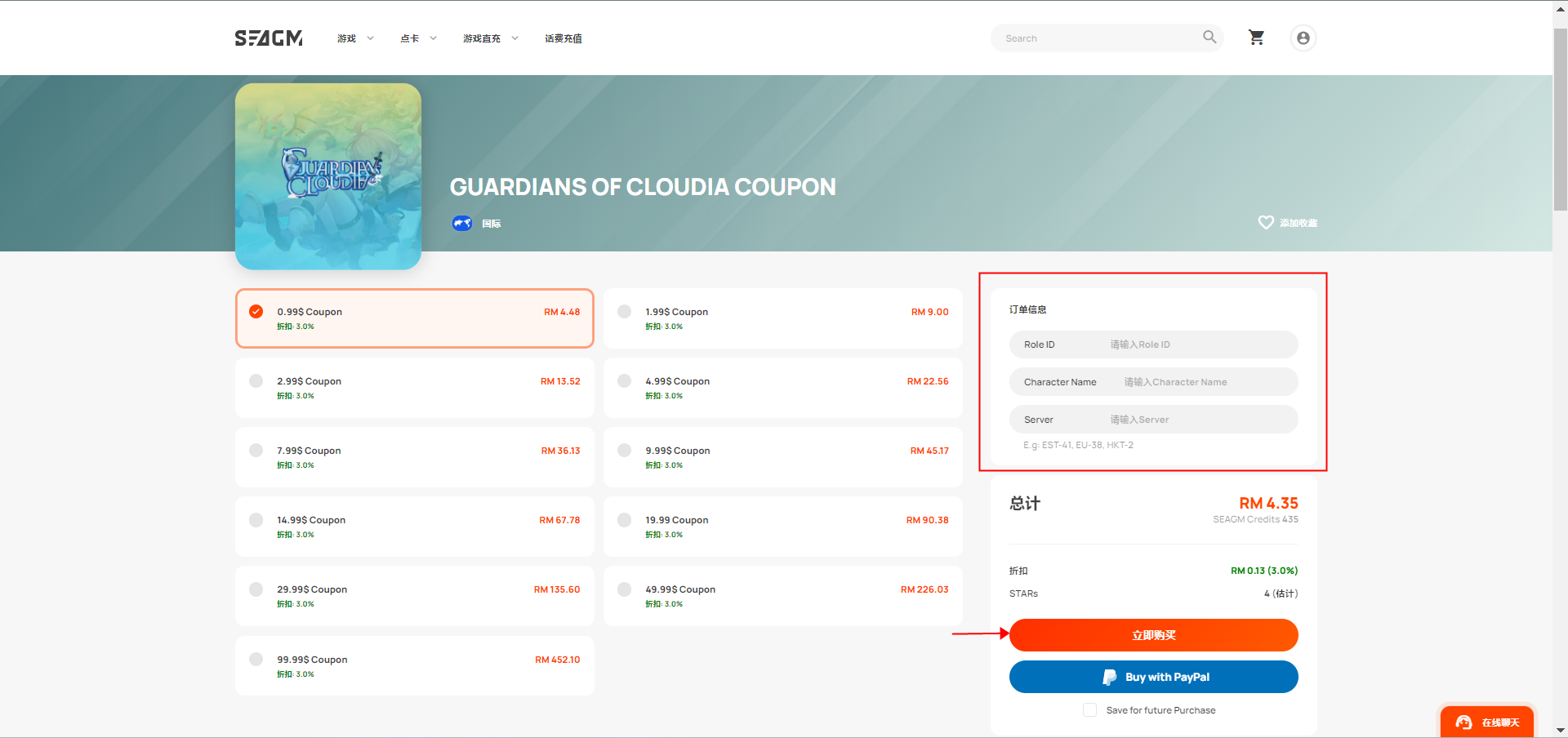Click the search magnifier icon
The width and height of the screenshot is (1568, 738).
(1209, 37)
